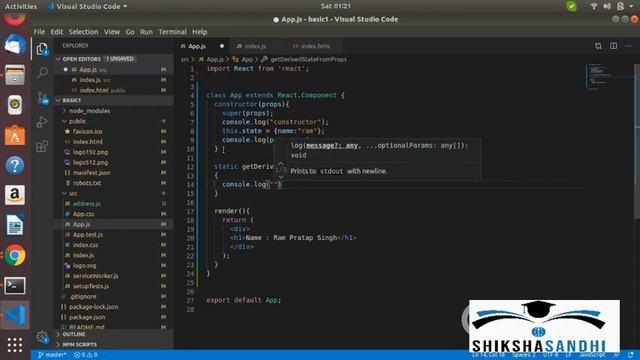Click the editor minimap preview
Screen dimensions: 640x360
point(609,77)
